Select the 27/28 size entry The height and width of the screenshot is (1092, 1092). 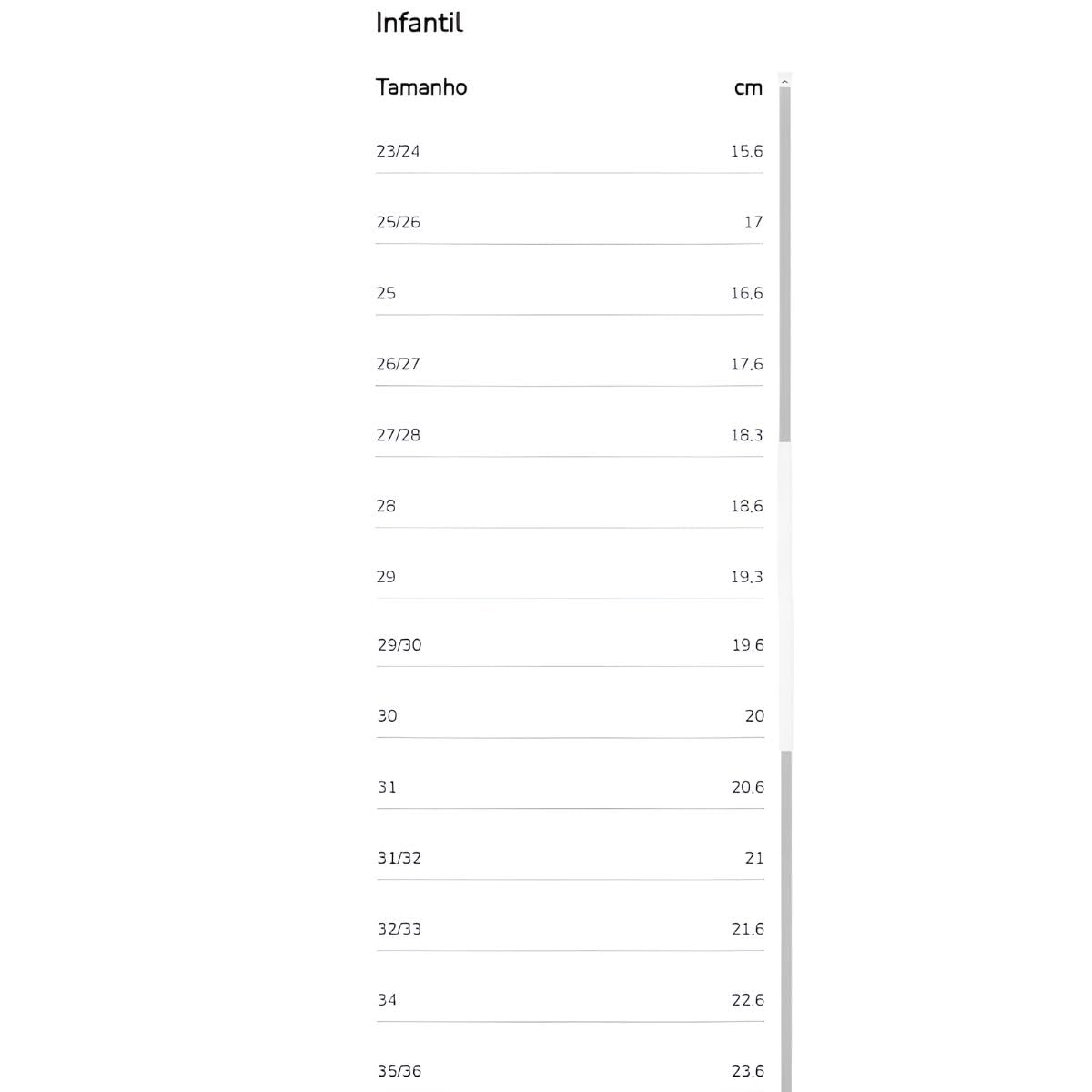[x=398, y=435]
